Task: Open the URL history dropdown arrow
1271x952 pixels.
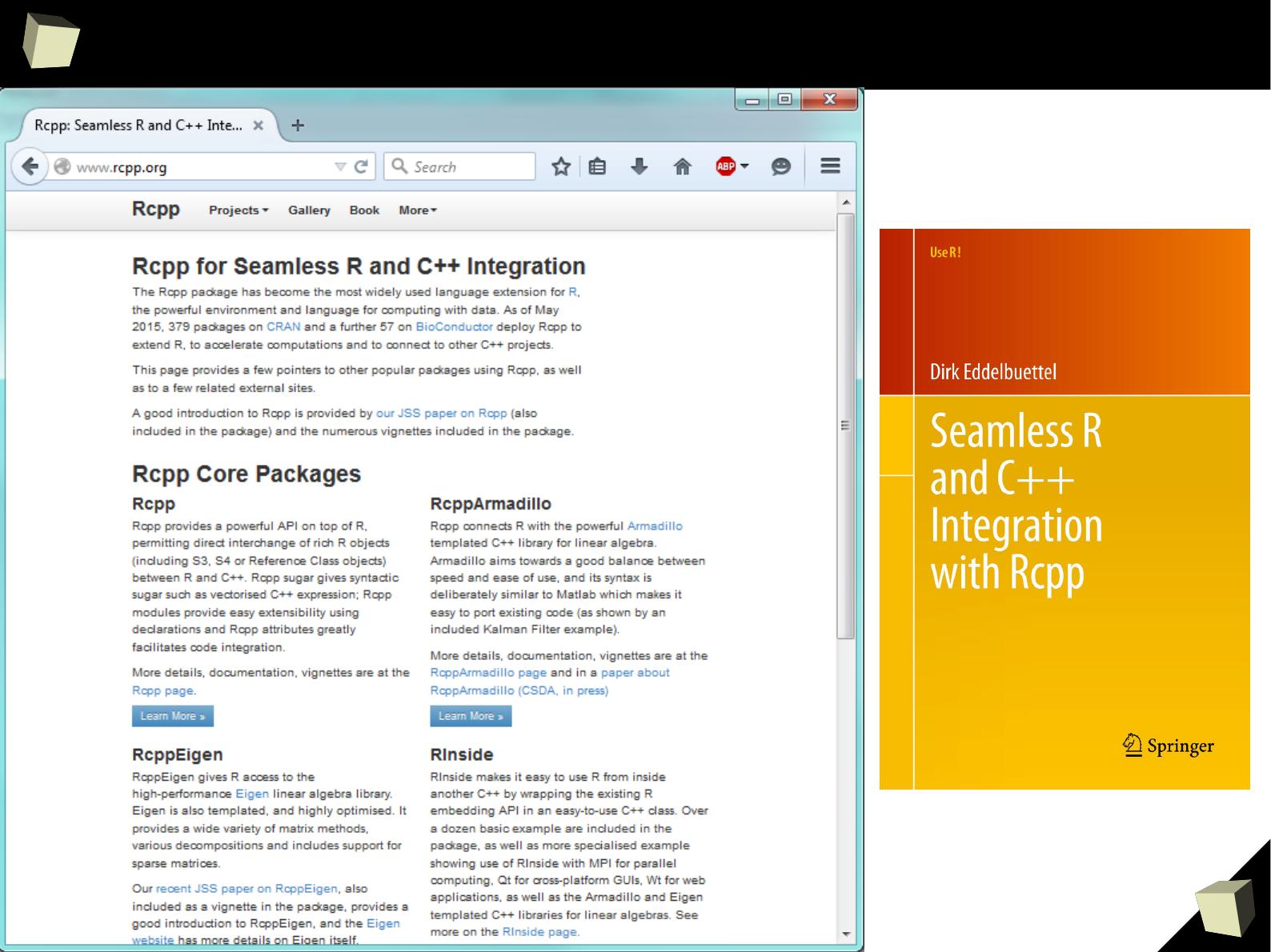Action: 340,167
